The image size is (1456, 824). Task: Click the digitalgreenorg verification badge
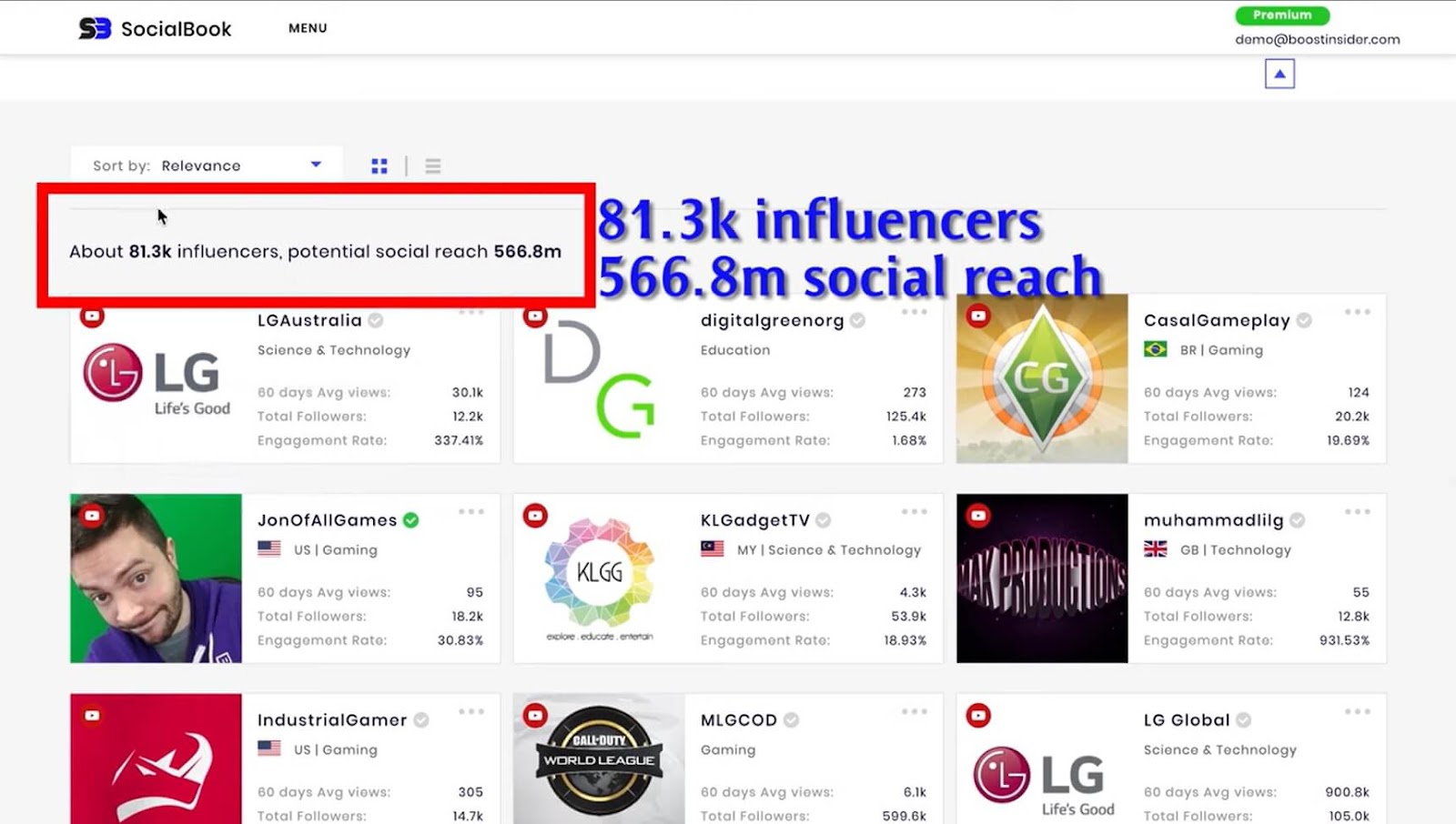pyautogui.click(x=857, y=320)
